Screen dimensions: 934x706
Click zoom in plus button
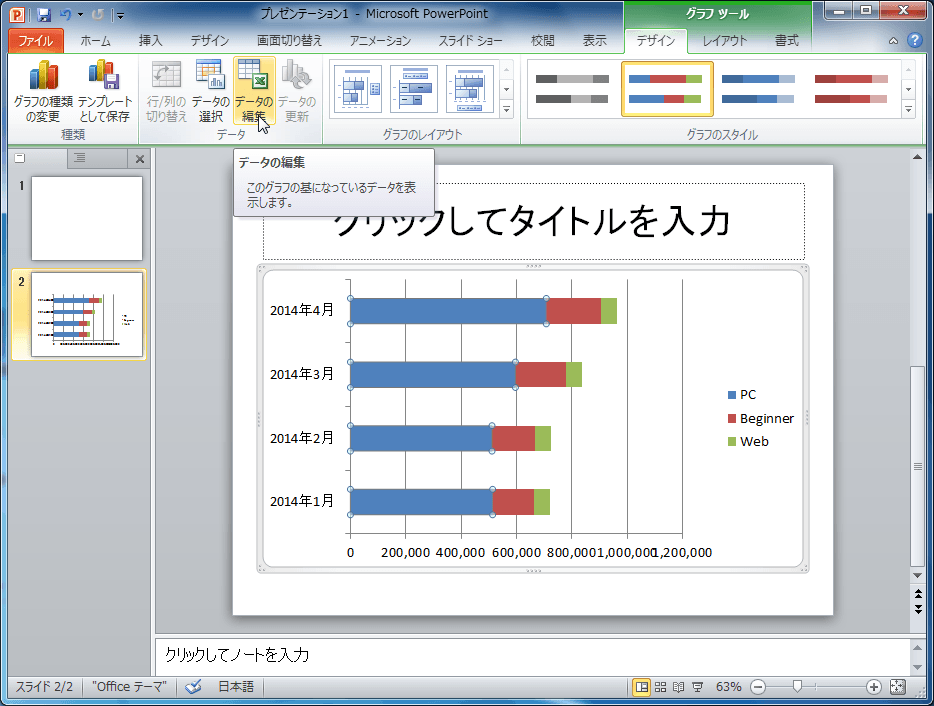click(873, 687)
